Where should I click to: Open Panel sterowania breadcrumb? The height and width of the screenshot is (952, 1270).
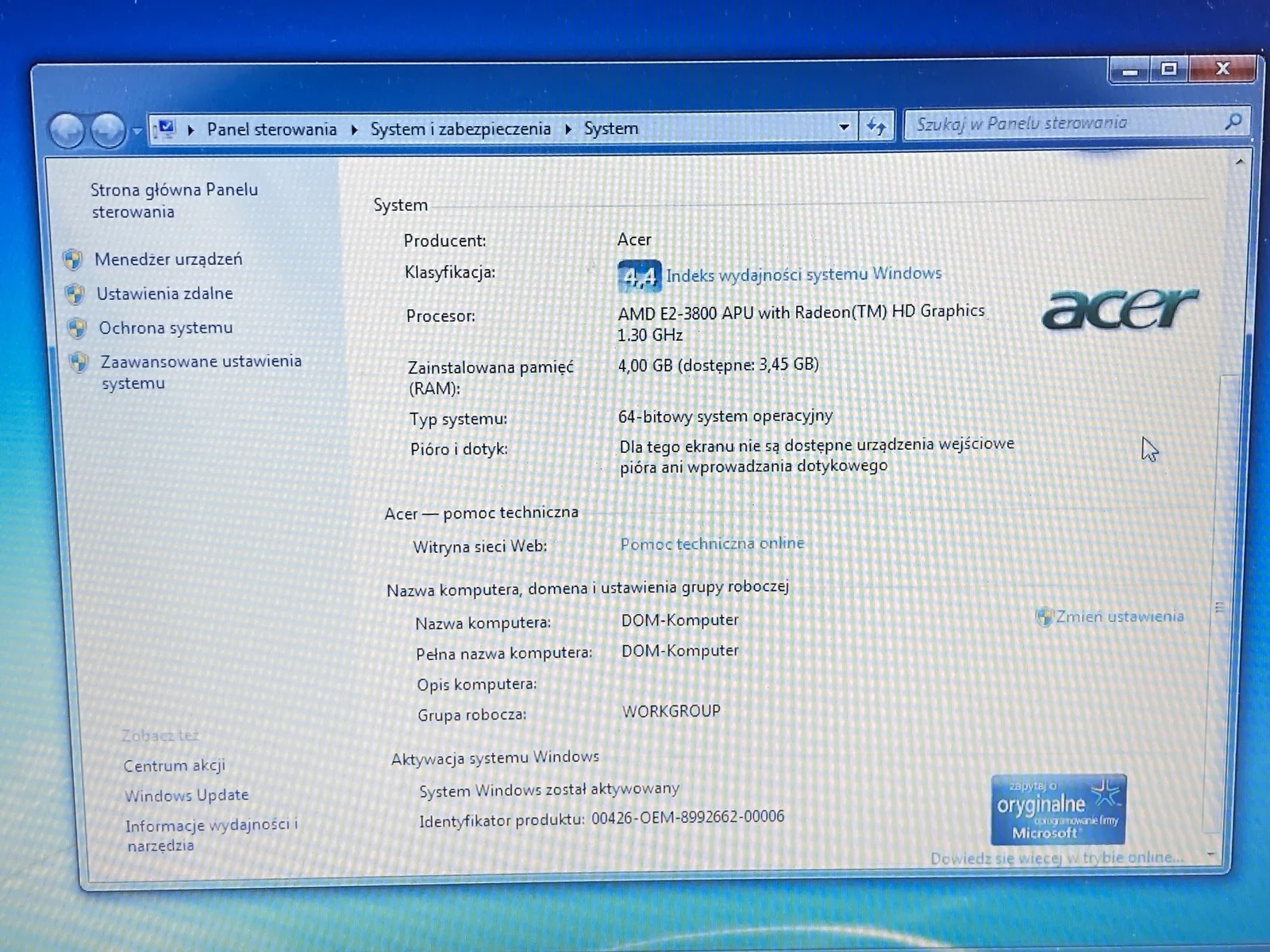[271, 129]
